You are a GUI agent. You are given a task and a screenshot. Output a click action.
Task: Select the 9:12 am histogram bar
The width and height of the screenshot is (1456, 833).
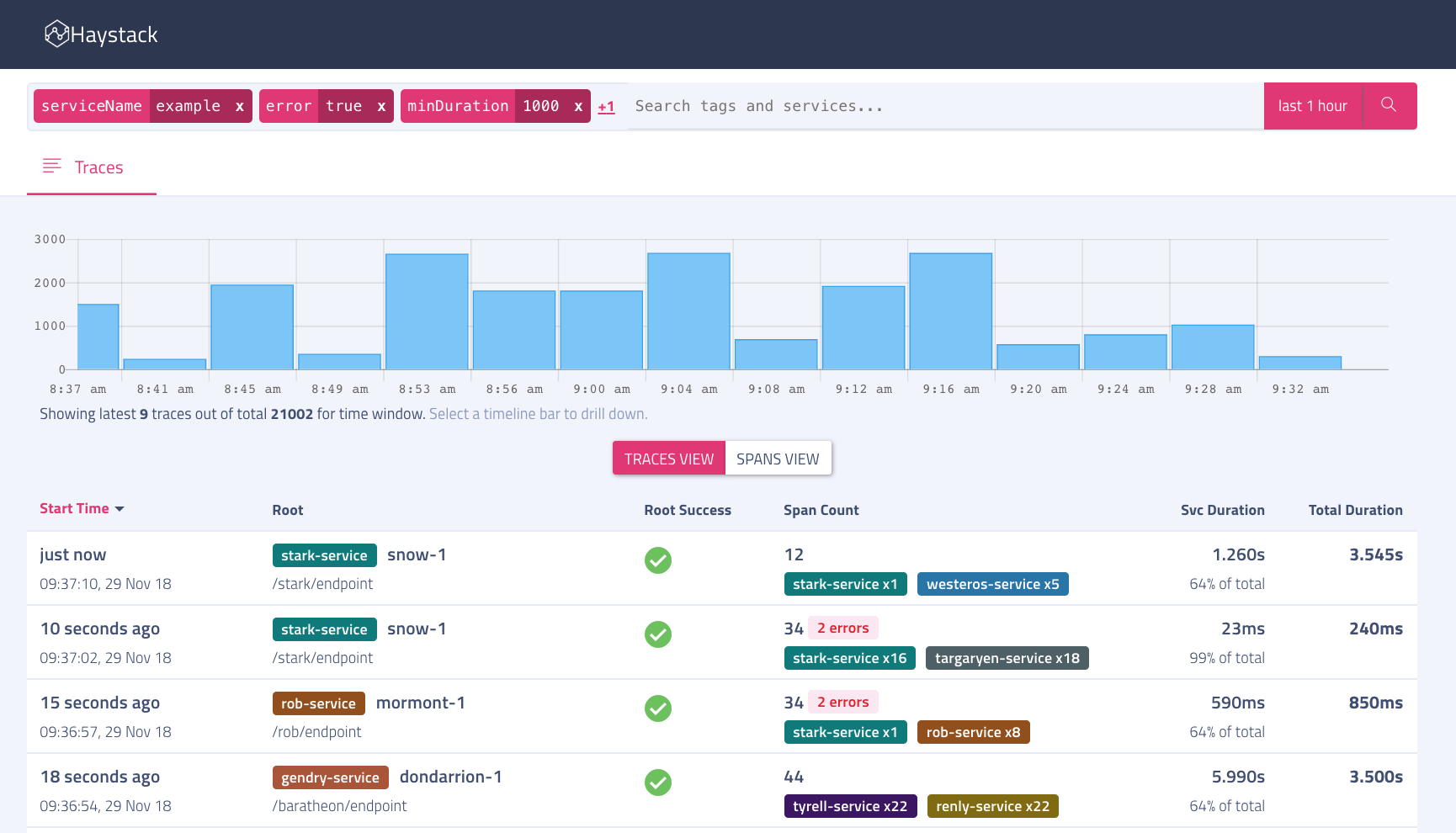864,327
